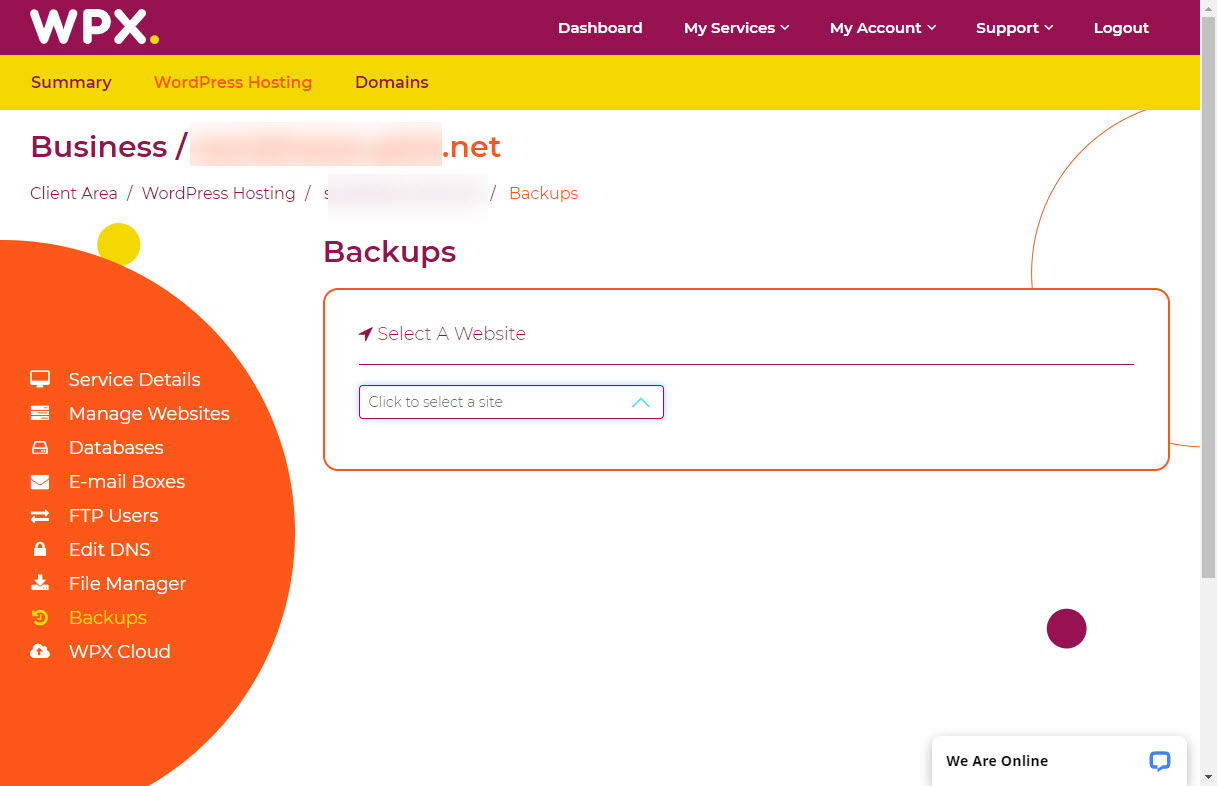Image resolution: width=1217 pixels, height=786 pixels.
Task: Open Client Area breadcrumb link
Action: pos(74,193)
